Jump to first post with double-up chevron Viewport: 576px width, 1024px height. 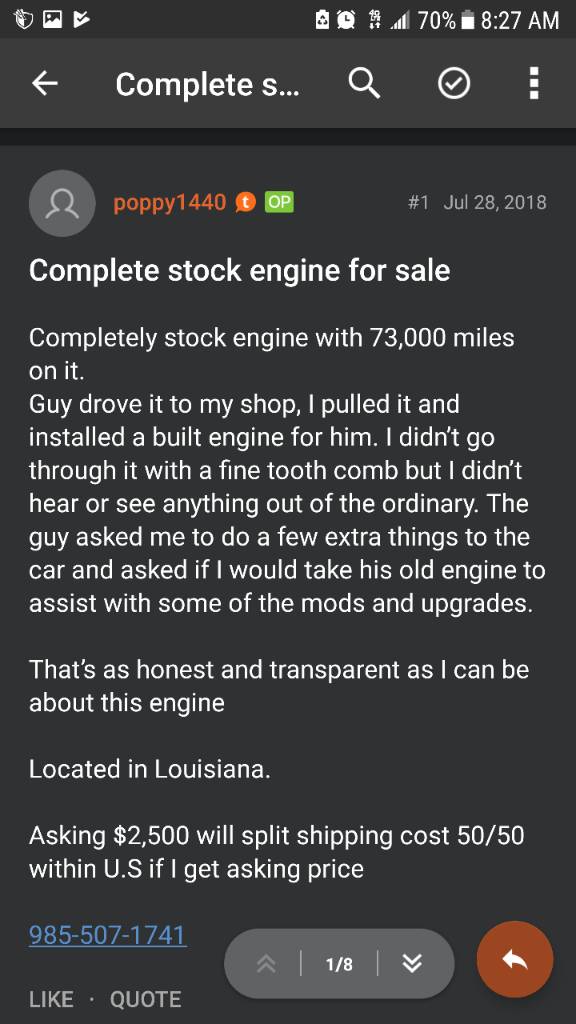(x=266, y=964)
